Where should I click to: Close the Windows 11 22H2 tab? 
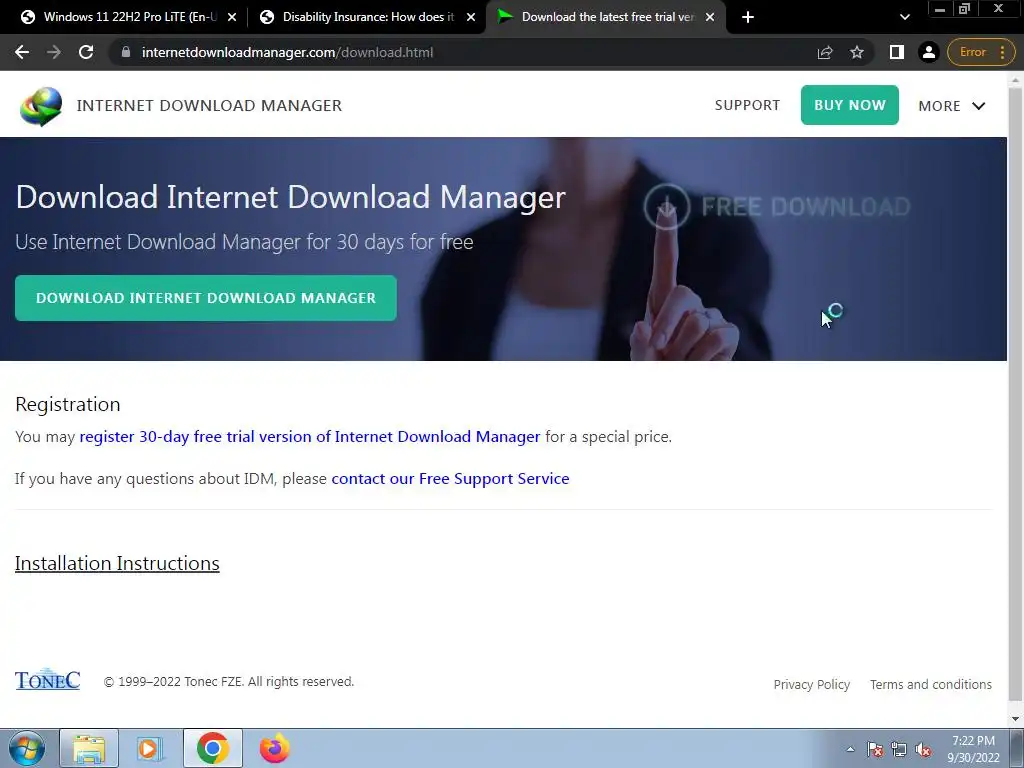(232, 17)
